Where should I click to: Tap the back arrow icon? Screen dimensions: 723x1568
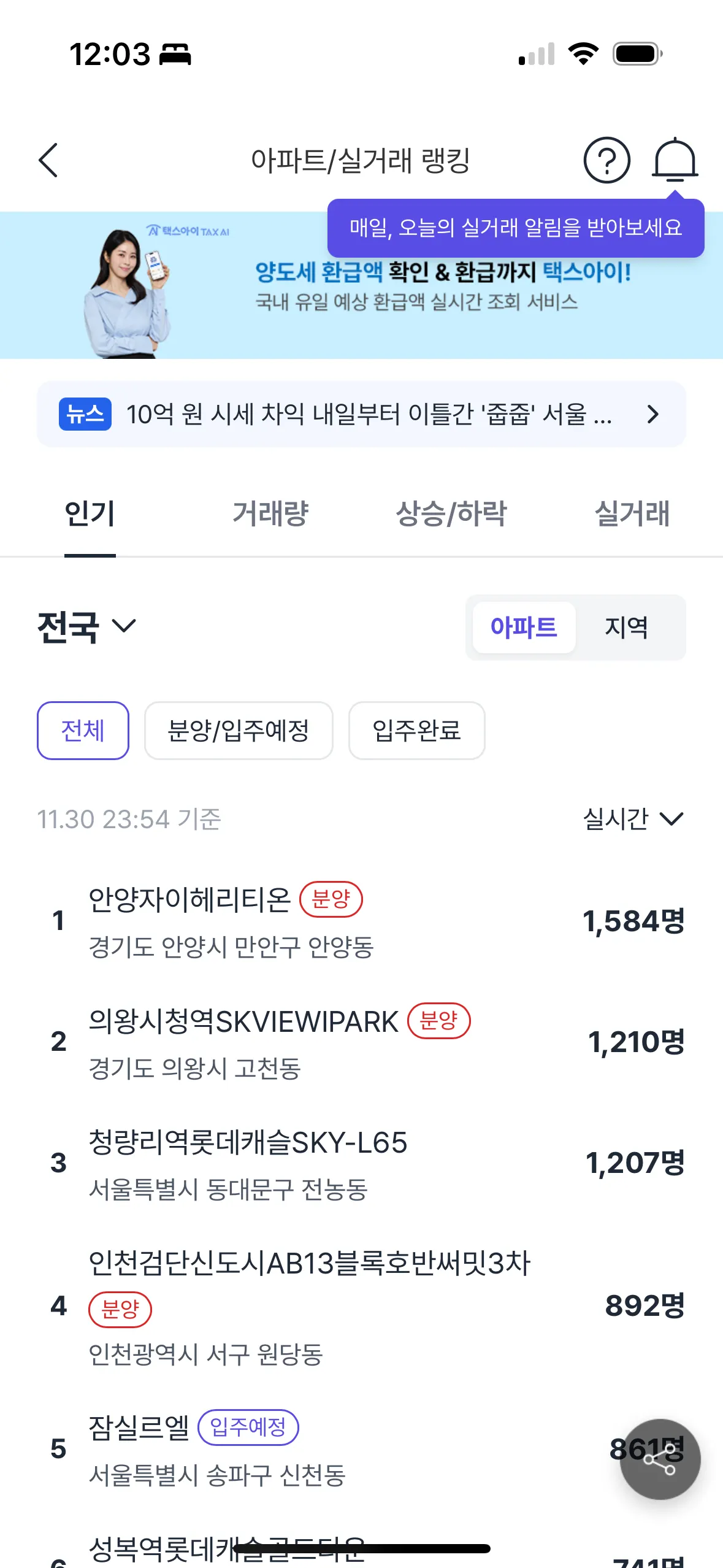[48, 161]
